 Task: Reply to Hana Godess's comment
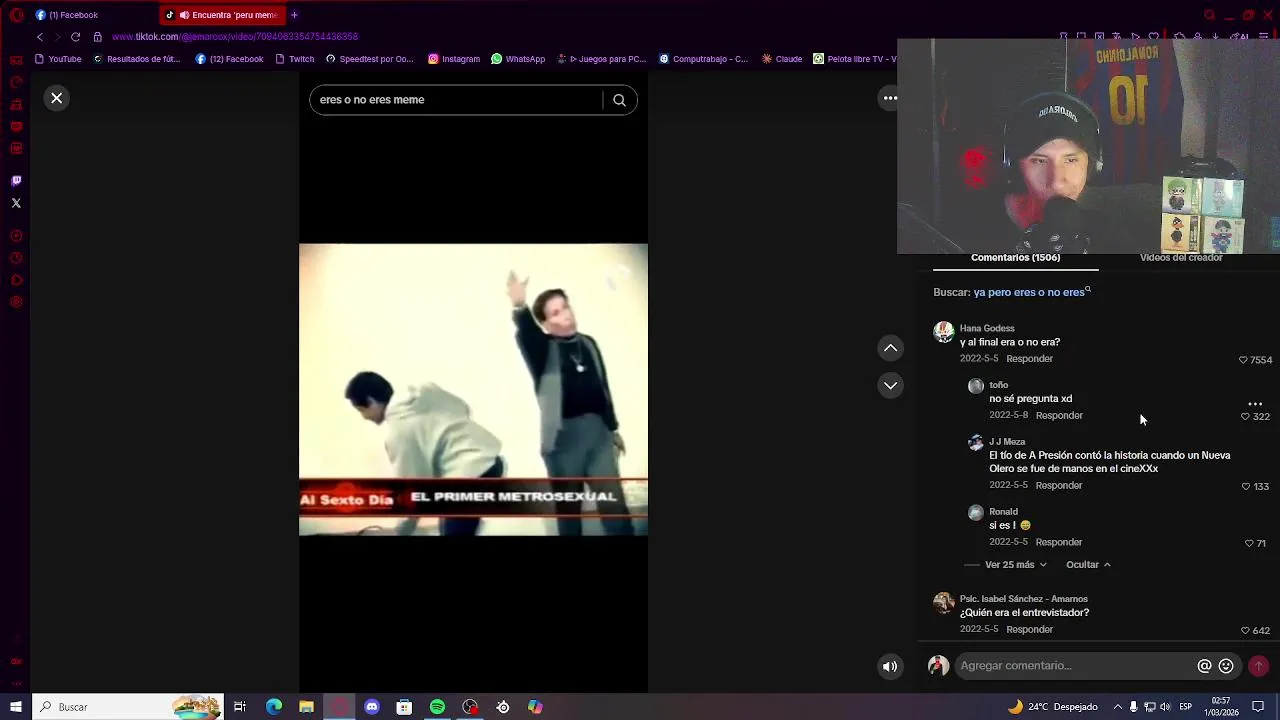(1029, 359)
